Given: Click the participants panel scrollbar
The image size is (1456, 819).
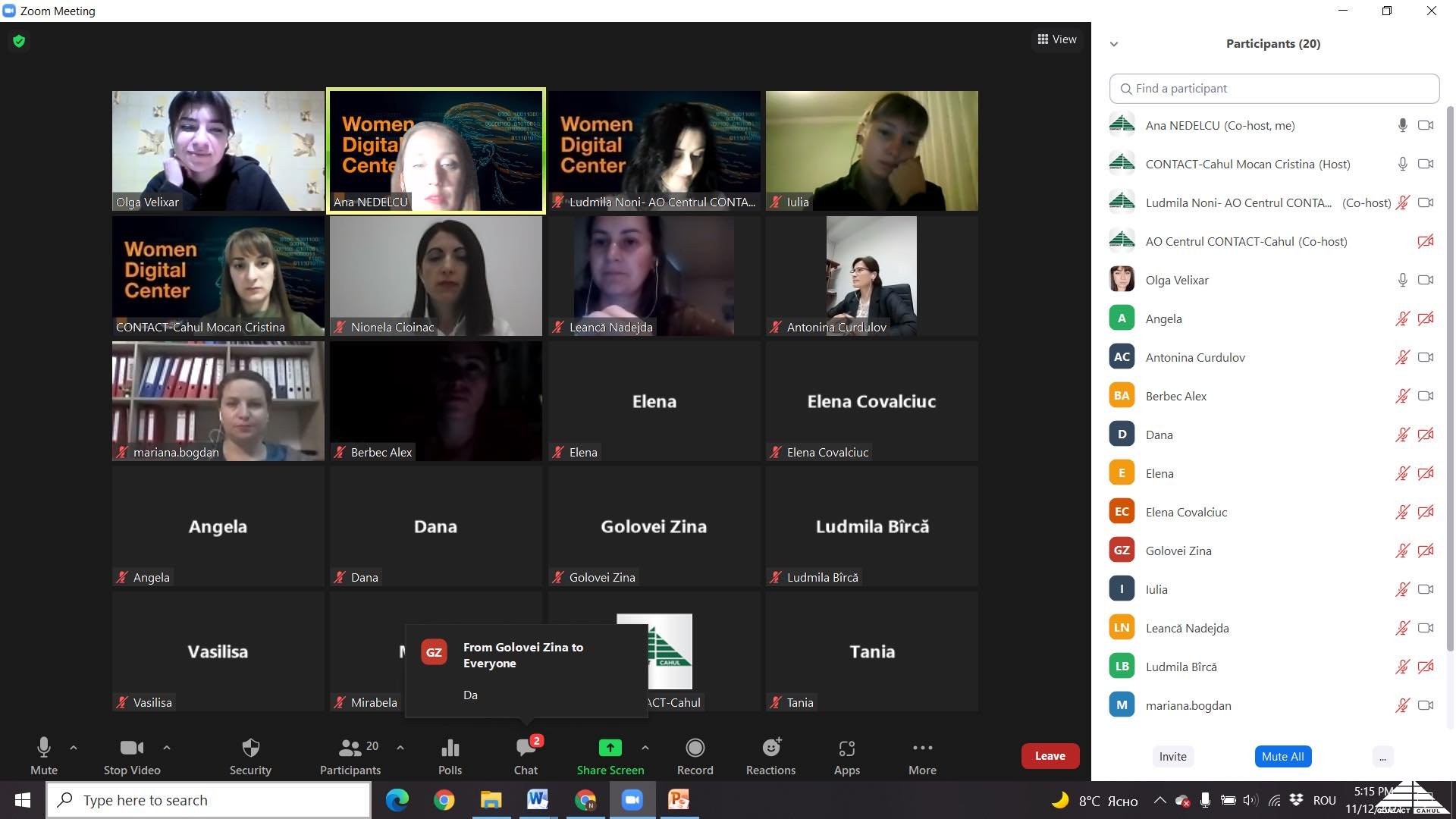Looking at the screenshot, I should tap(1451, 379).
